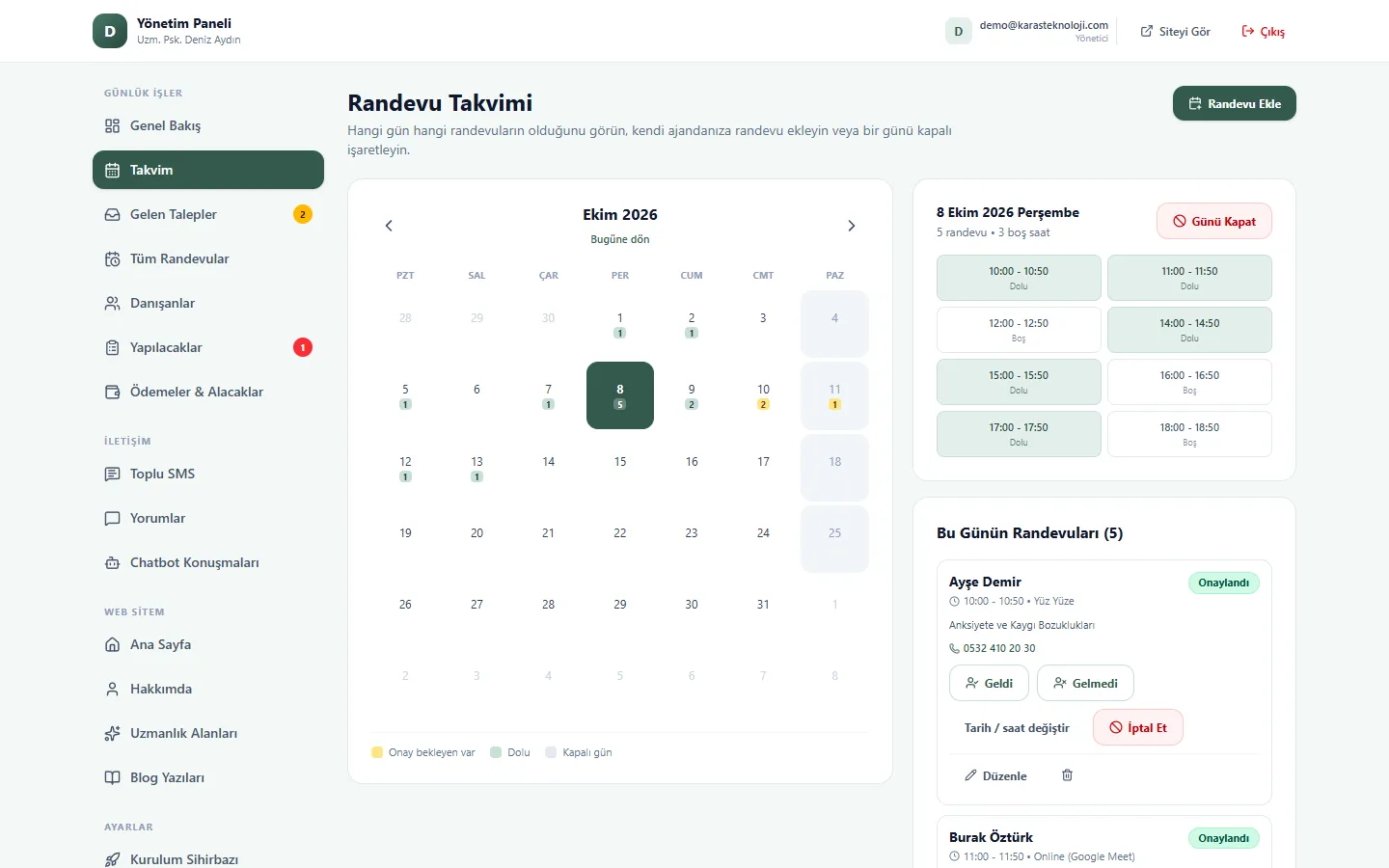The width and height of the screenshot is (1389, 868).
Task: Delete Ayşe Demir's appointment with trash icon
Action: (x=1067, y=775)
